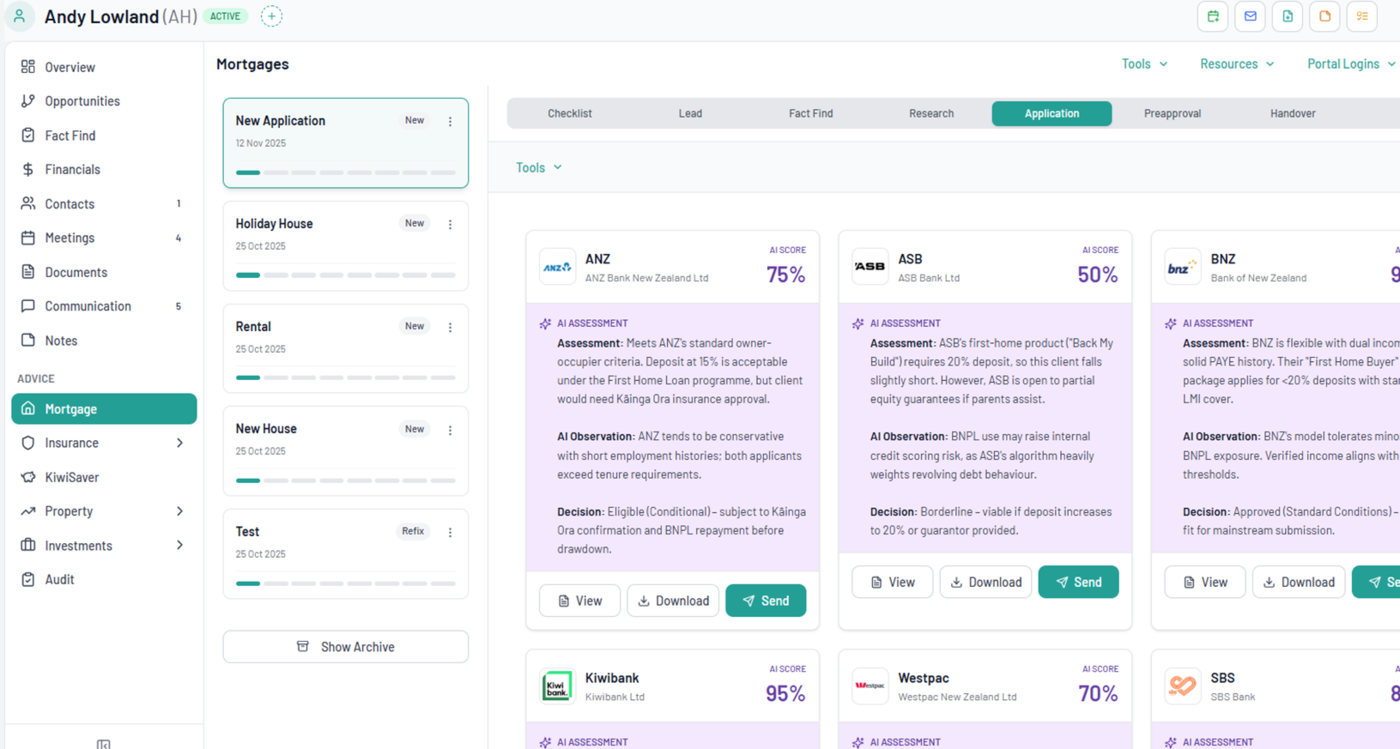This screenshot has width=1400, height=749.
Task: Click the Kiwibank logo thumbnail
Action: pos(557,686)
